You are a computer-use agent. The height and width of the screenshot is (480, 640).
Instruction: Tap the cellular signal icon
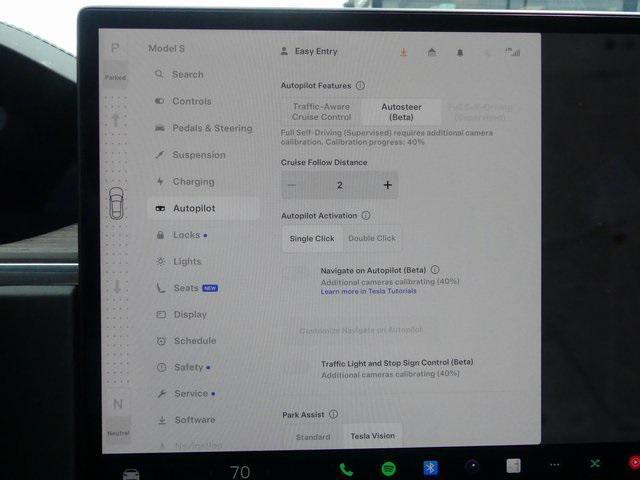(513, 52)
